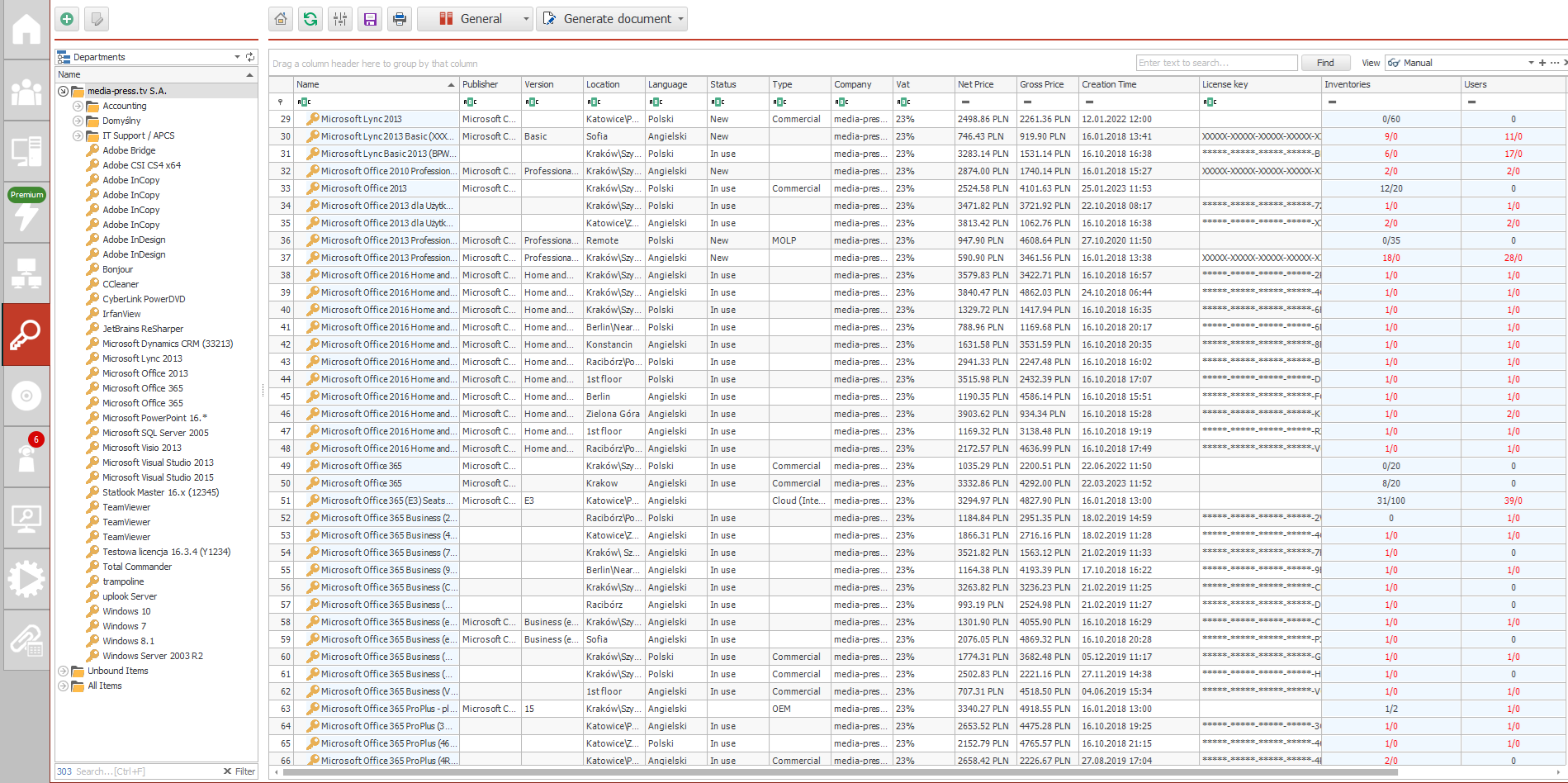1568x783 pixels.
Task: Click the refresh icon in the toolbar
Action: tap(310, 19)
